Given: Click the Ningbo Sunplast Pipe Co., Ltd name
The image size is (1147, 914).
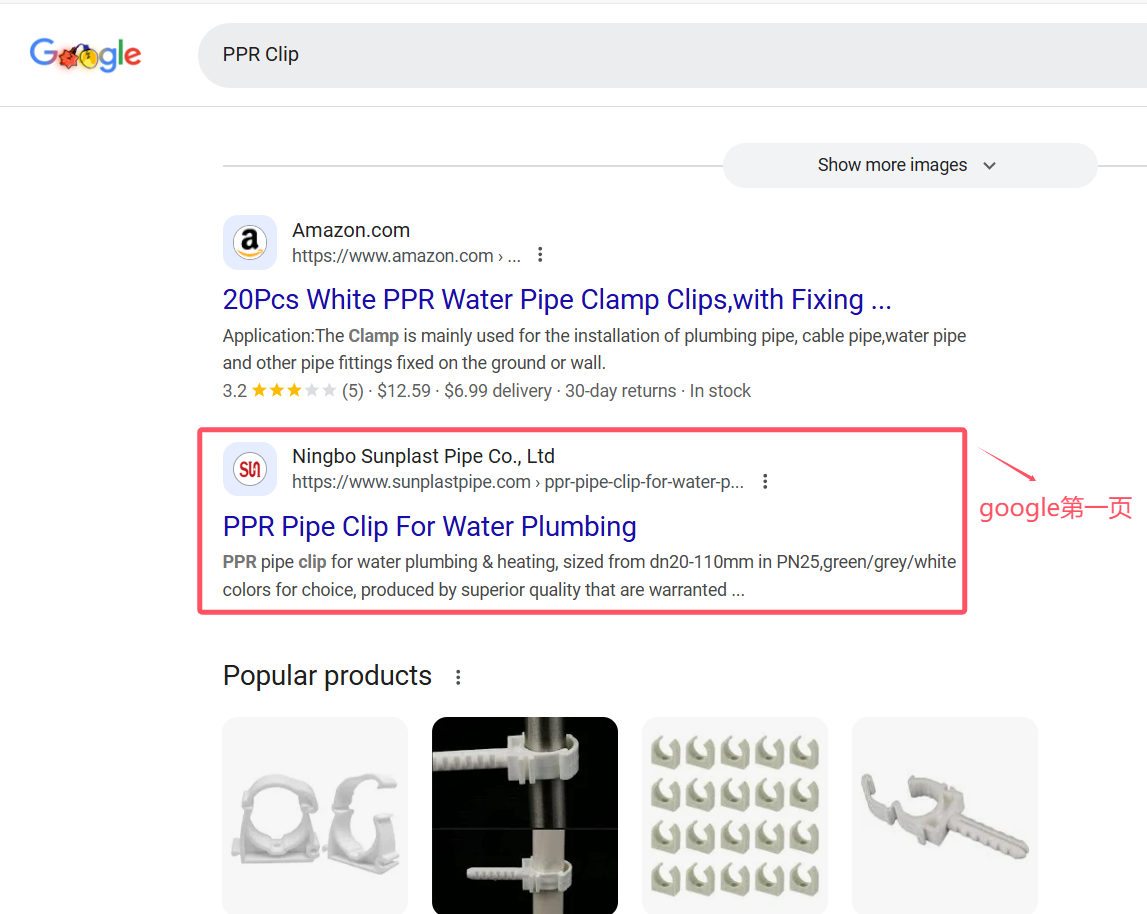Looking at the screenshot, I should pos(424,457).
